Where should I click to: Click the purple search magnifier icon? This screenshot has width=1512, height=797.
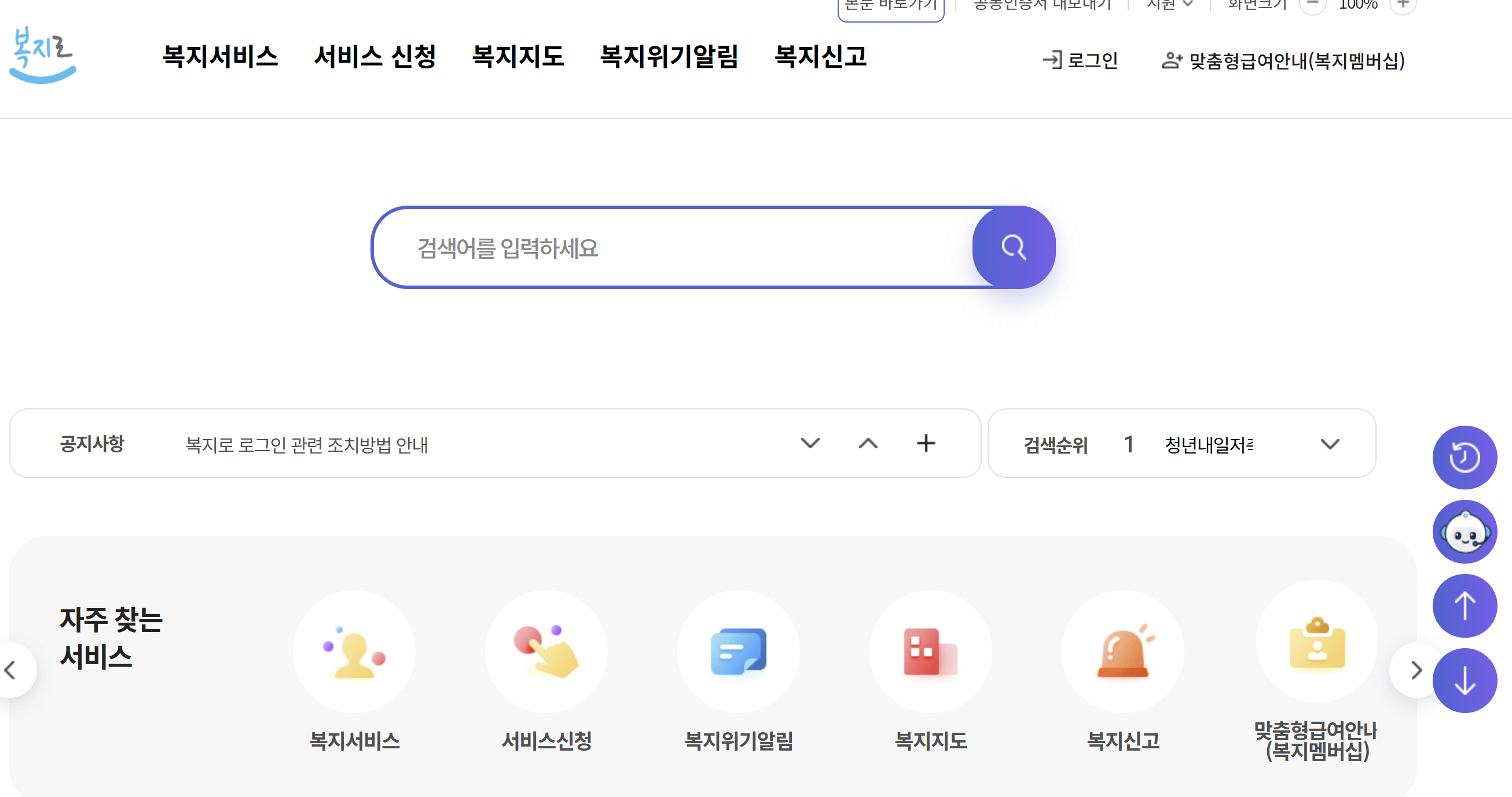tap(1014, 248)
